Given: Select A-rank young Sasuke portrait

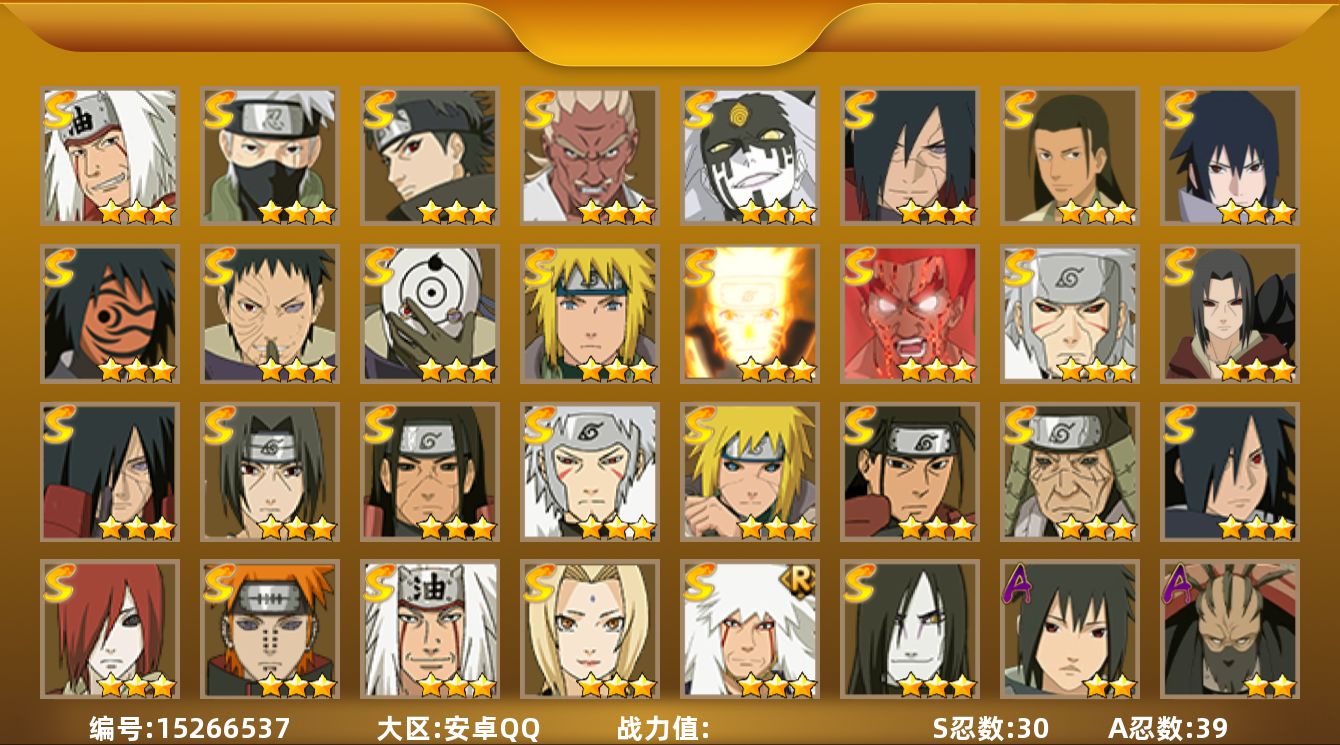Looking at the screenshot, I should coord(1070,629).
